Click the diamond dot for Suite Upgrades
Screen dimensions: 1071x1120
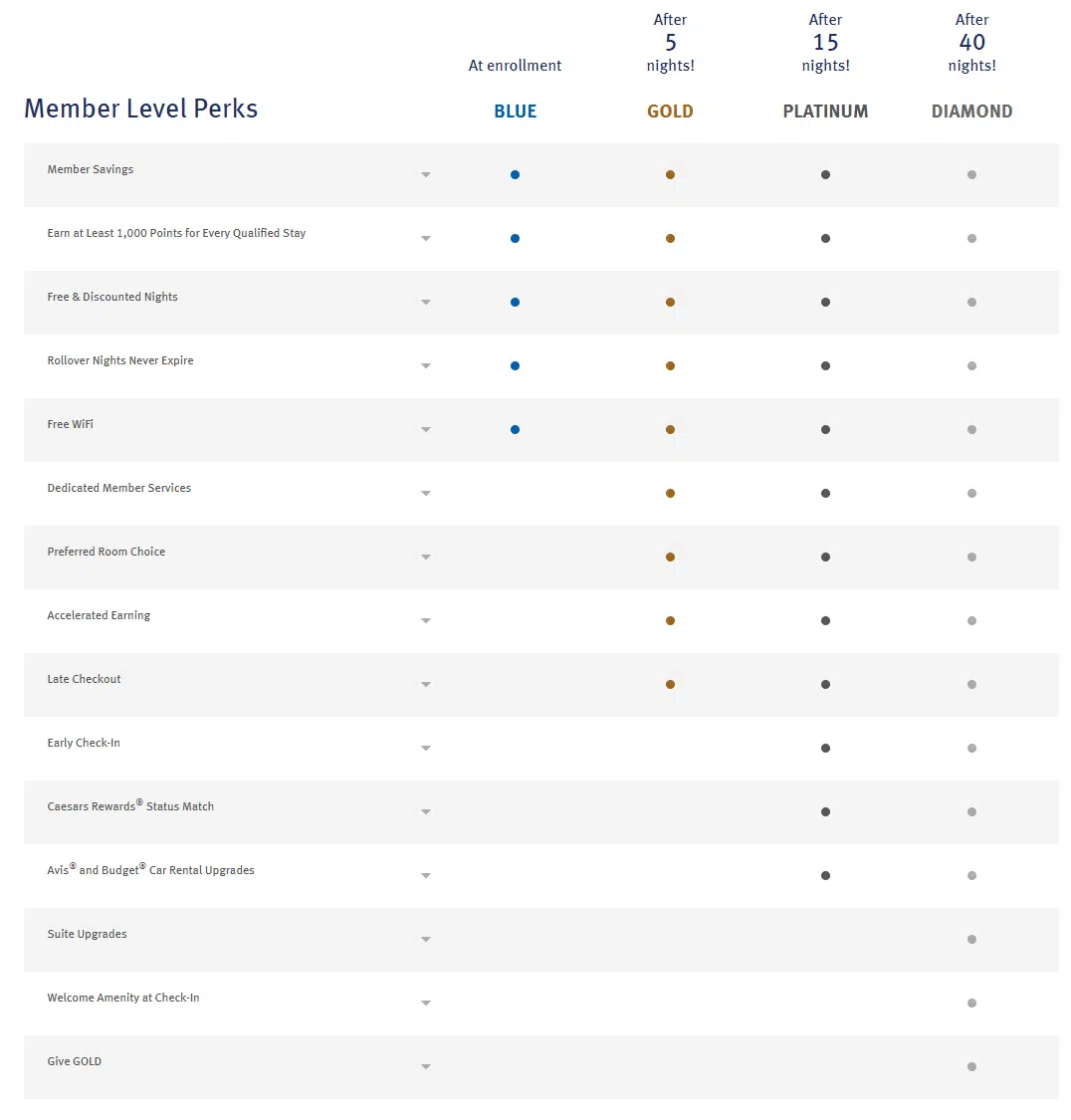[971, 940]
